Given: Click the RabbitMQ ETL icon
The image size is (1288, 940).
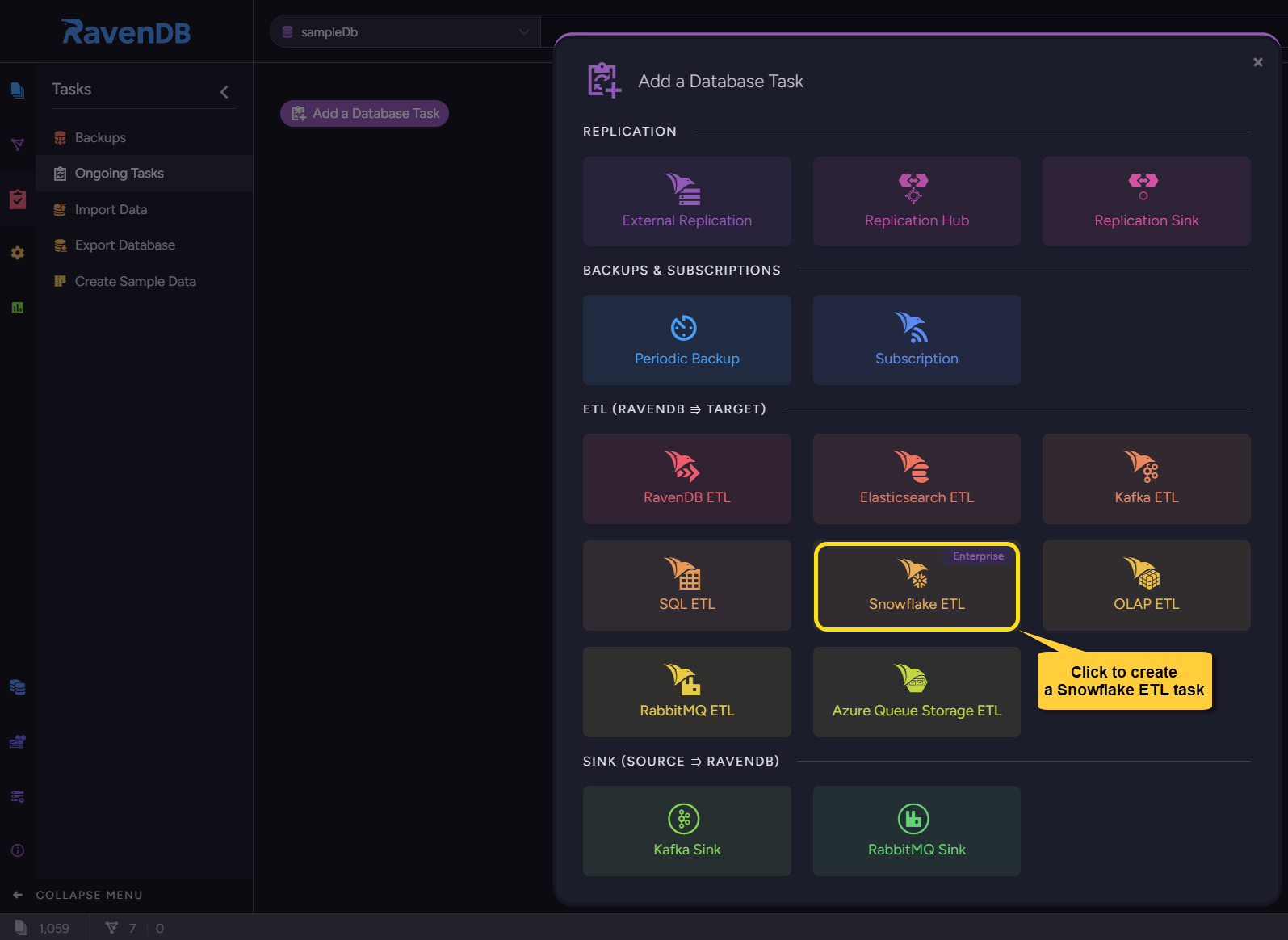Looking at the screenshot, I should (x=683, y=679).
